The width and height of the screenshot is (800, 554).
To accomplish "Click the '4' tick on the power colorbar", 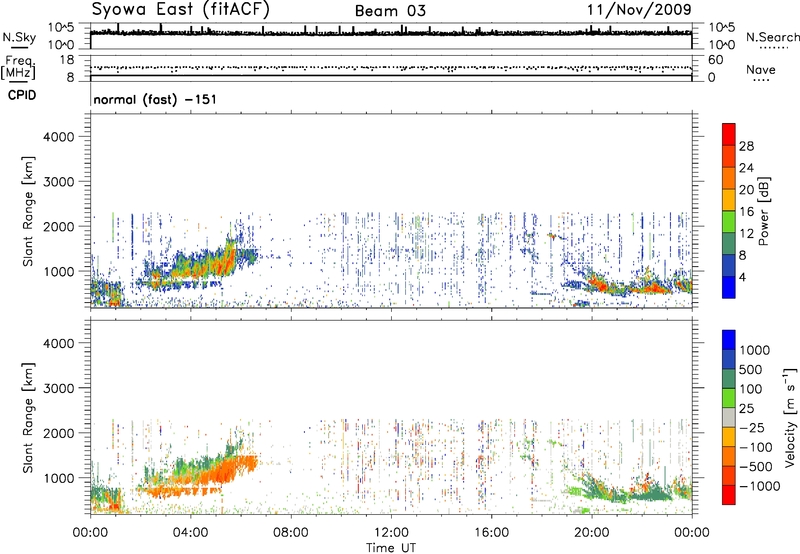I will pos(742,277).
